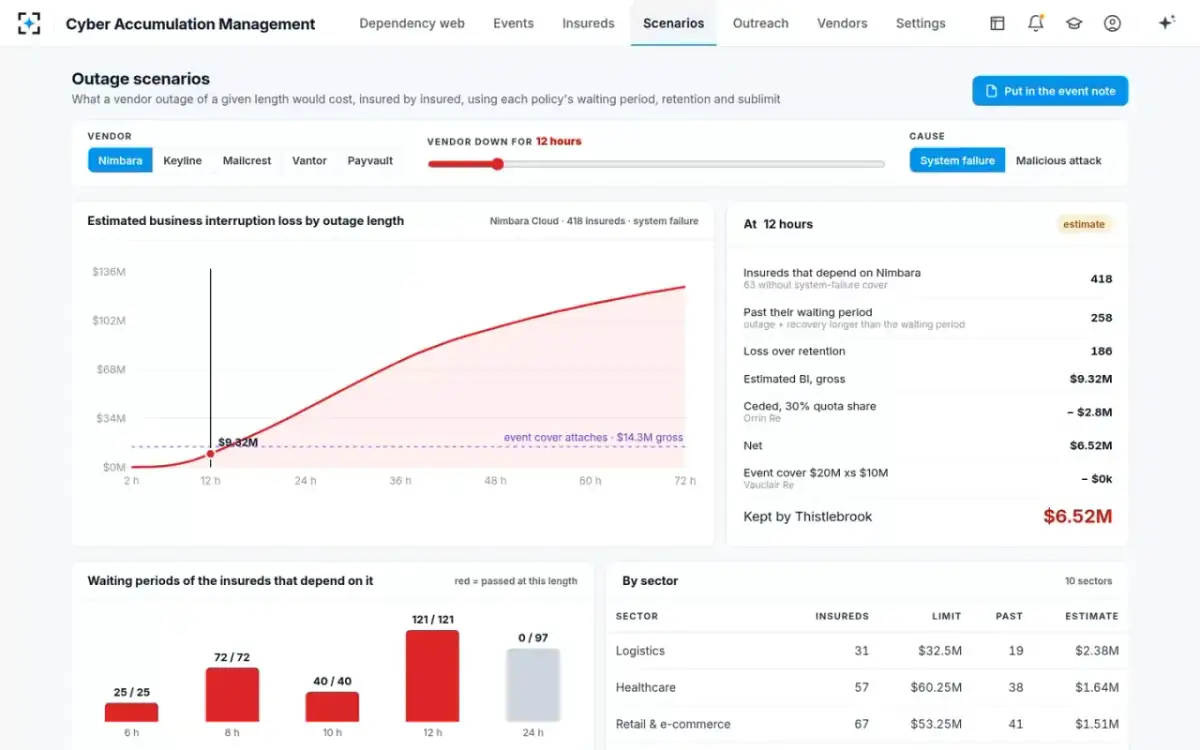
Task: Click the 12 h waiting period bar
Action: click(433, 676)
